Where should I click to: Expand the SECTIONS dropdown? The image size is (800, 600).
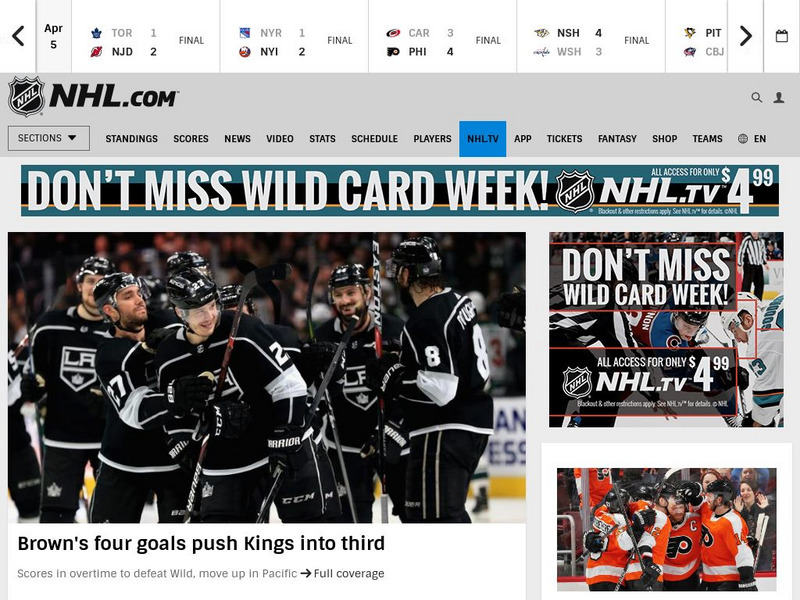(x=48, y=138)
